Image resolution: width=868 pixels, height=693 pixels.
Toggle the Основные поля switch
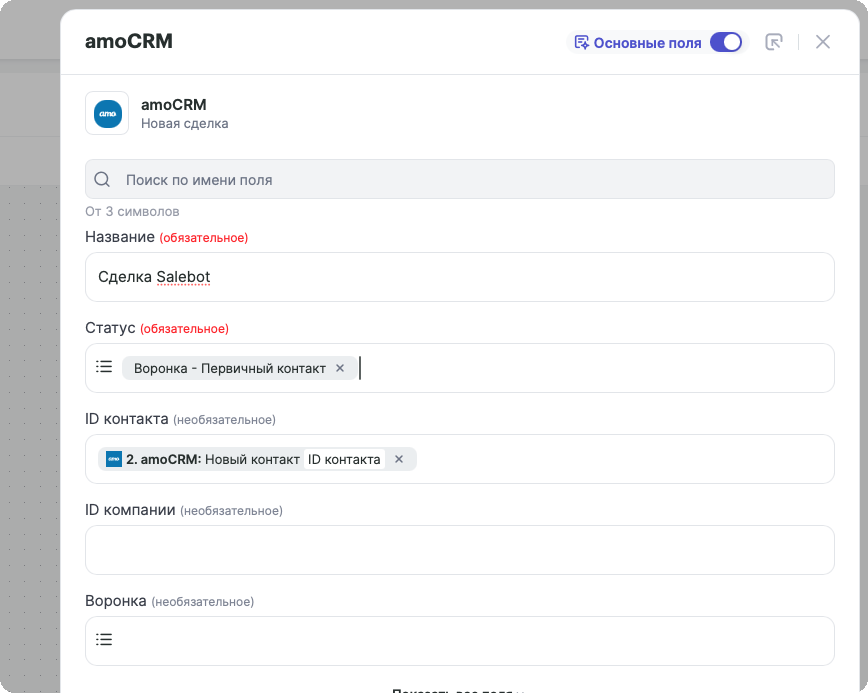pyautogui.click(x=726, y=42)
